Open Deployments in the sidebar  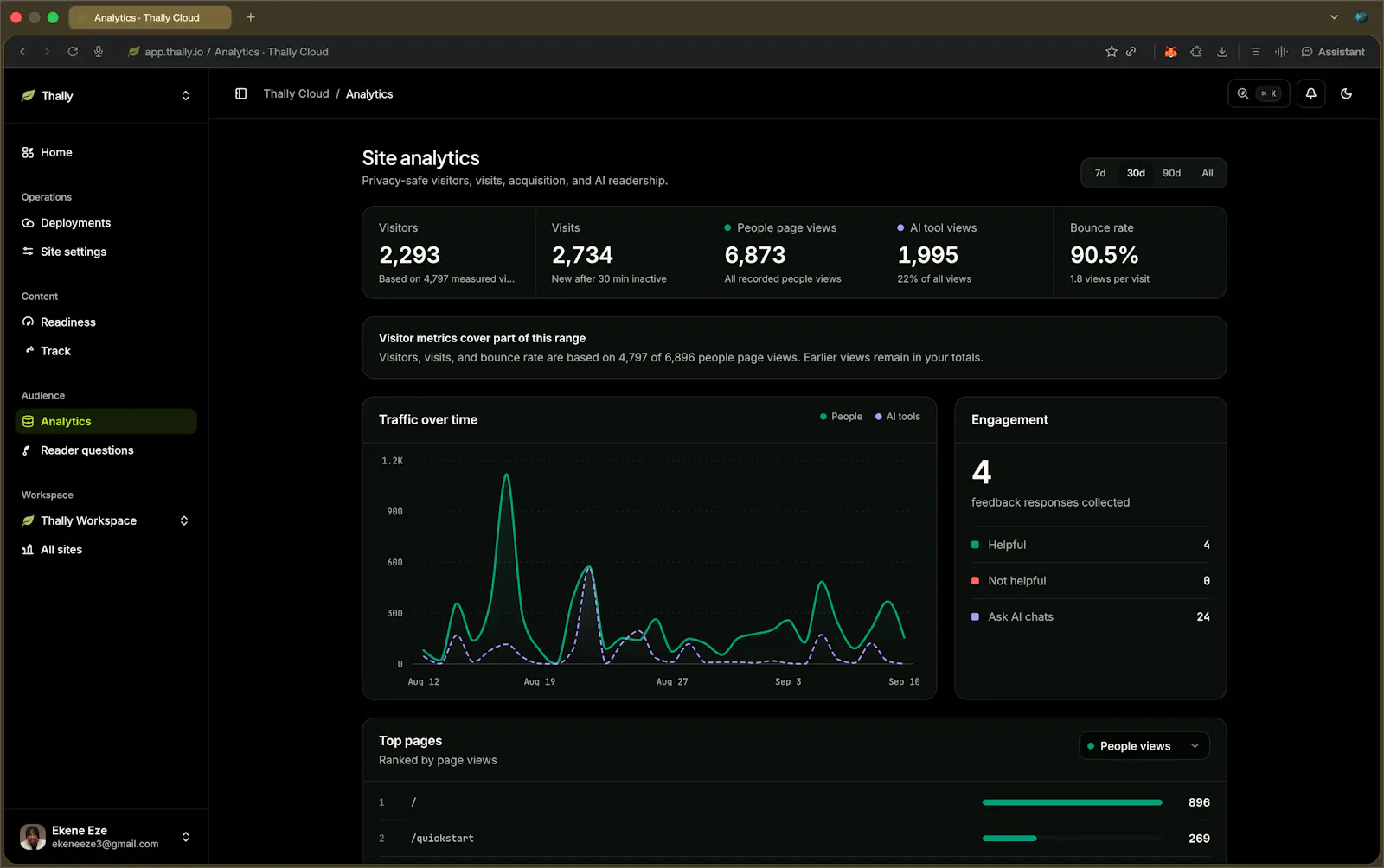106,223
